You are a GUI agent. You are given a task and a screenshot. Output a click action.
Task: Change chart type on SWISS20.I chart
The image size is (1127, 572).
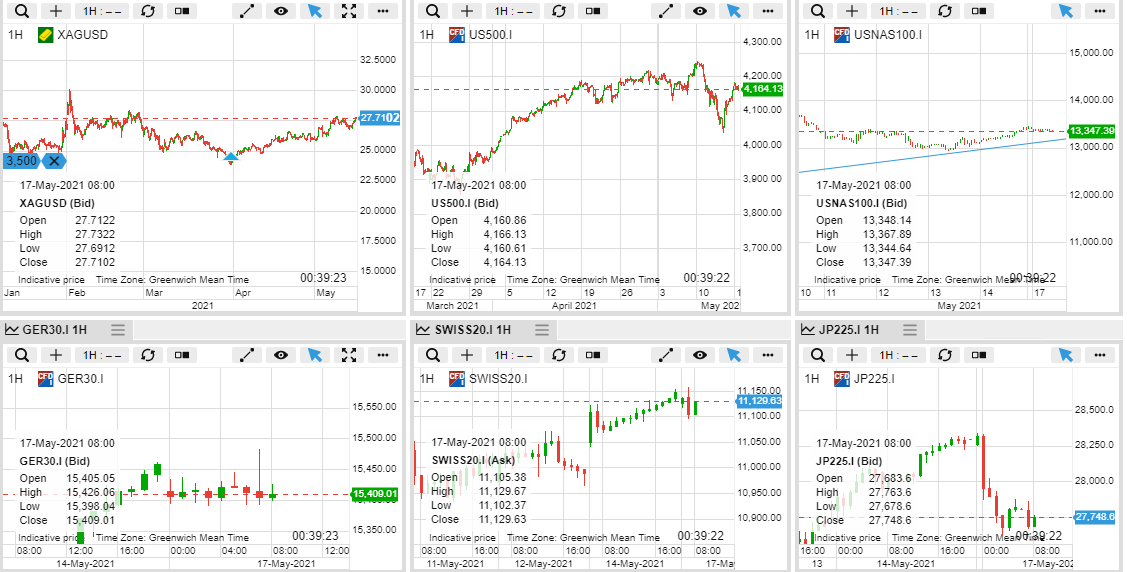coord(592,355)
